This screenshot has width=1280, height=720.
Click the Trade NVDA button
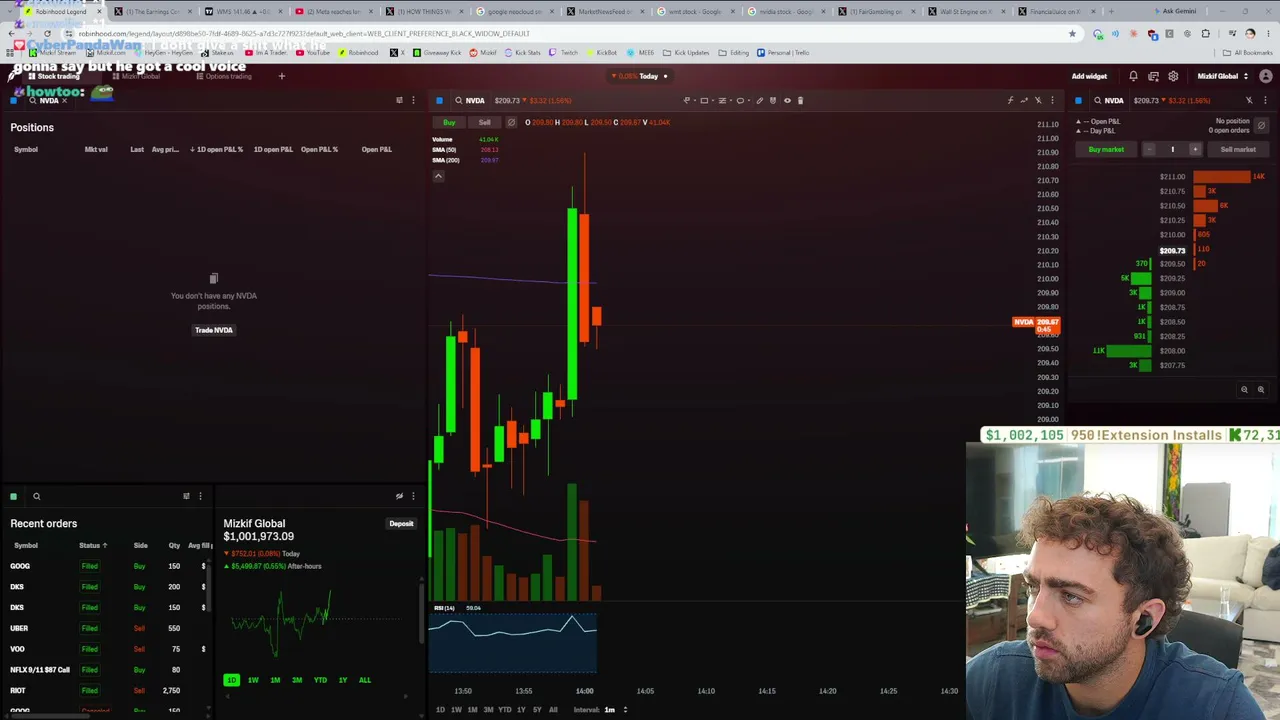click(213, 330)
